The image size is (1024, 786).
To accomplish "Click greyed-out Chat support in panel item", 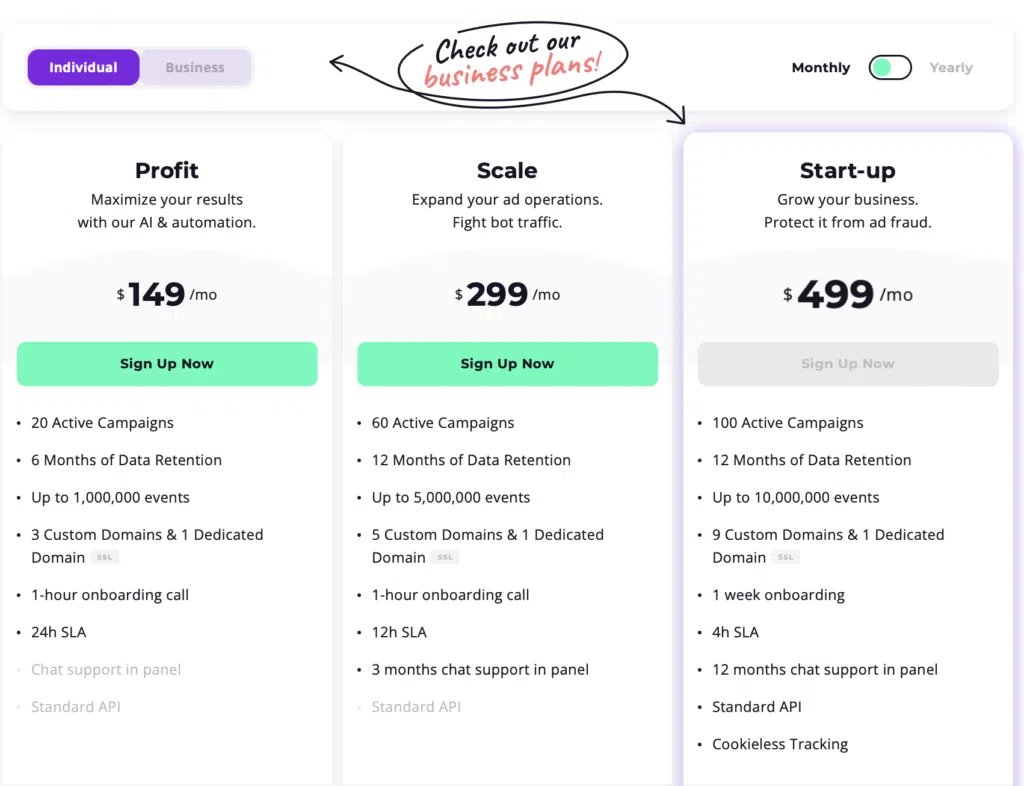I will (x=106, y=670).
